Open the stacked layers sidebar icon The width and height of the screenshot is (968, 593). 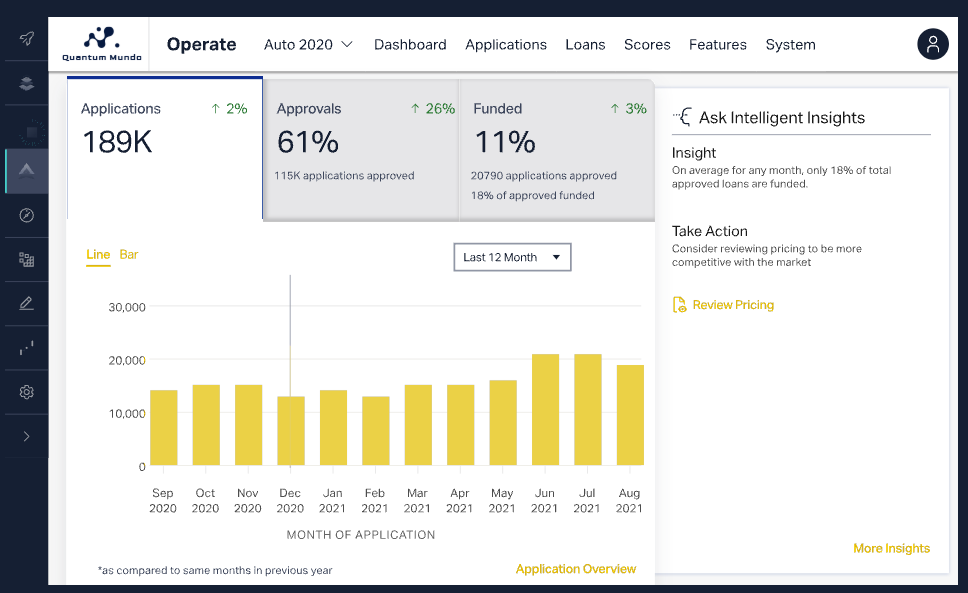26,84
